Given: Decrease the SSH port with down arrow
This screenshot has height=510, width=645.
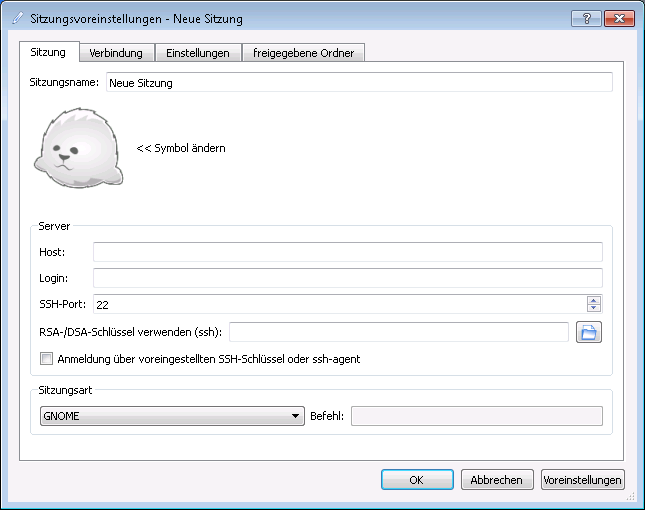Looking at the screenshot, I should click(x=594, y=309).
